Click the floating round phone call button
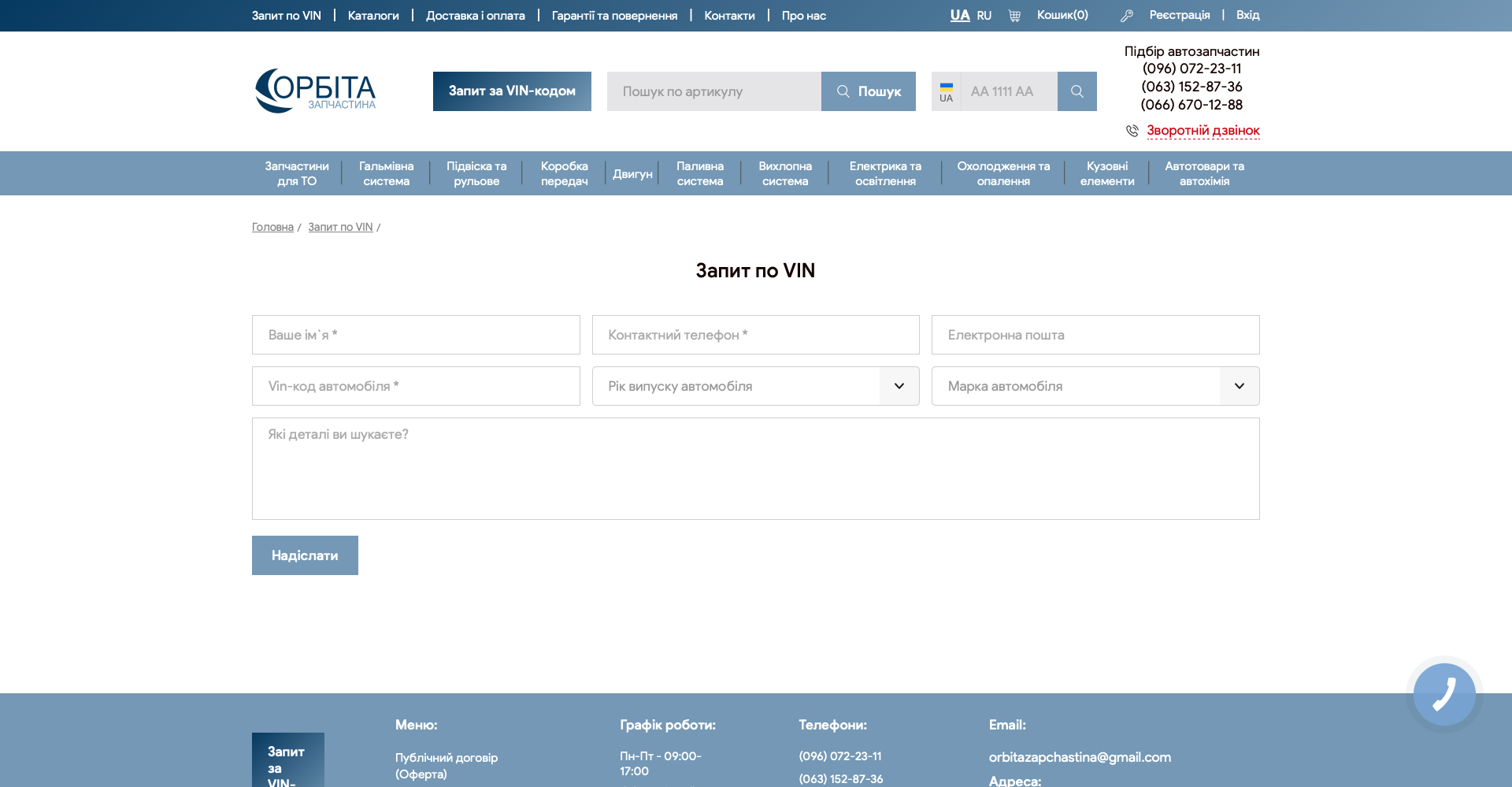 tap(1444, 694)
